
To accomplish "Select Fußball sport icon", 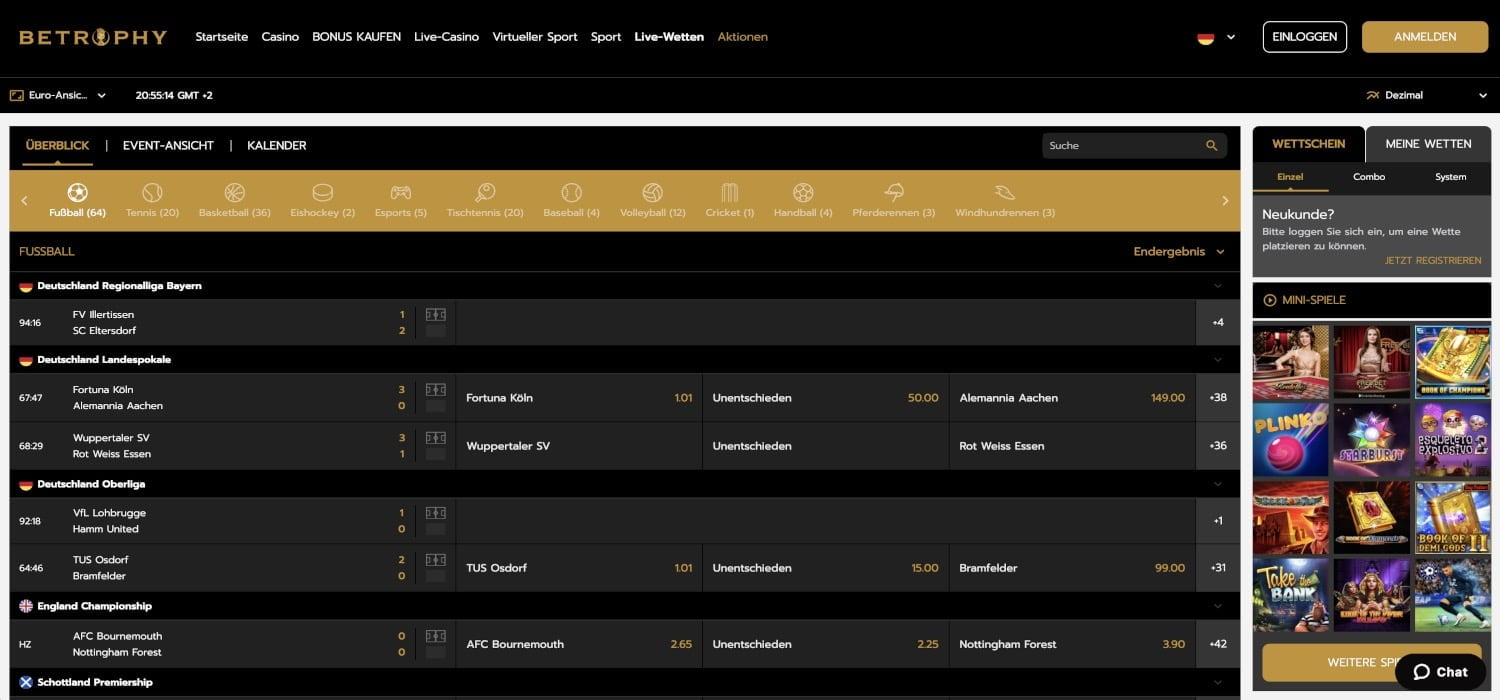I will tap(77, 192).
